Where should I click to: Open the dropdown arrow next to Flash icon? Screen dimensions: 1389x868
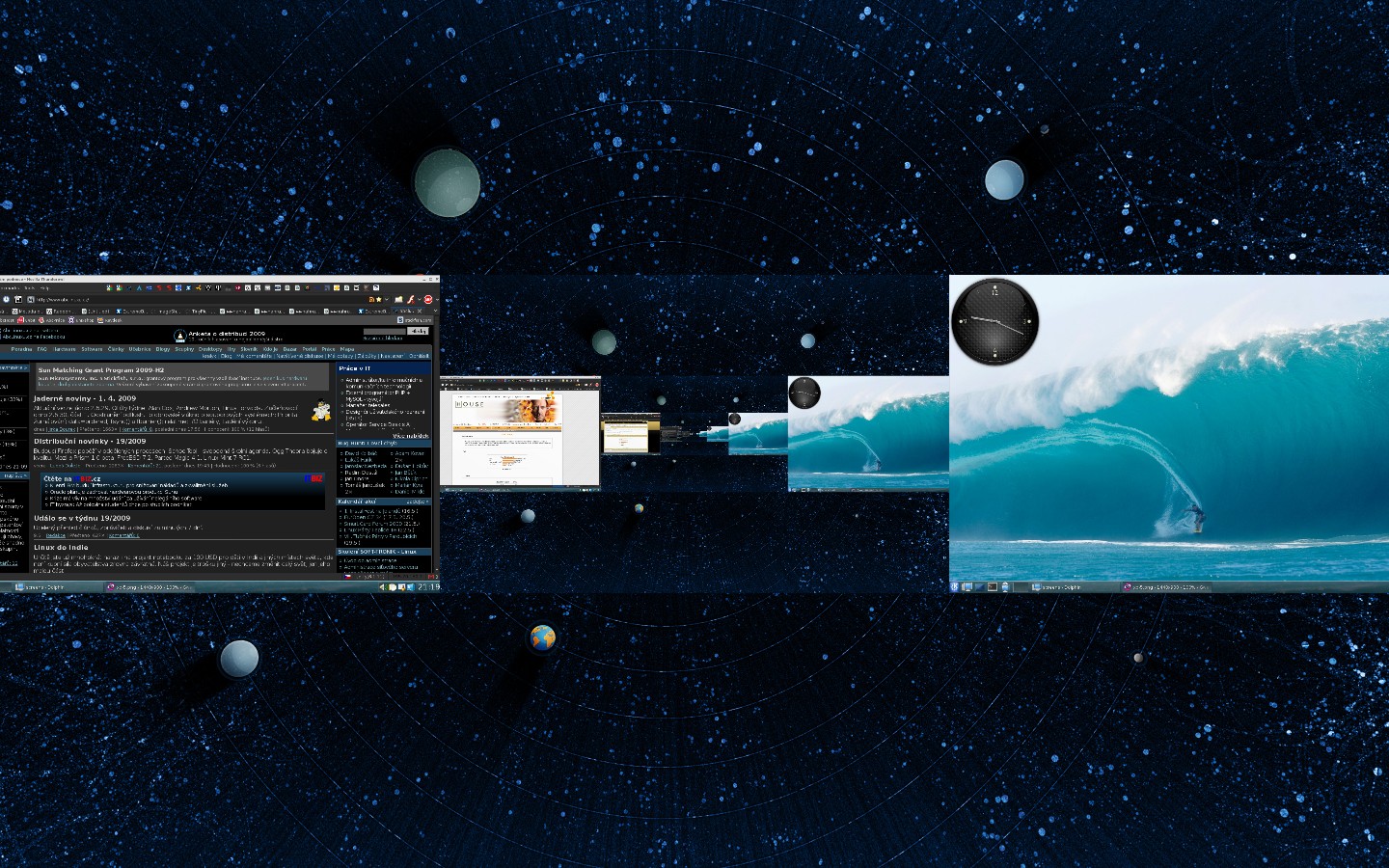[x=420, y=299]
